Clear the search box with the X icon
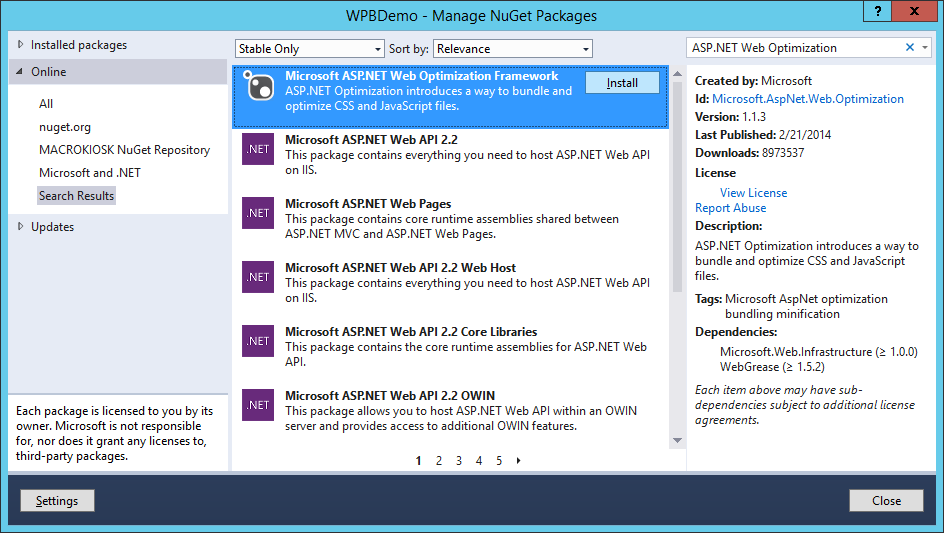Viewport: 944px width, 533px height. click(910, 47)
